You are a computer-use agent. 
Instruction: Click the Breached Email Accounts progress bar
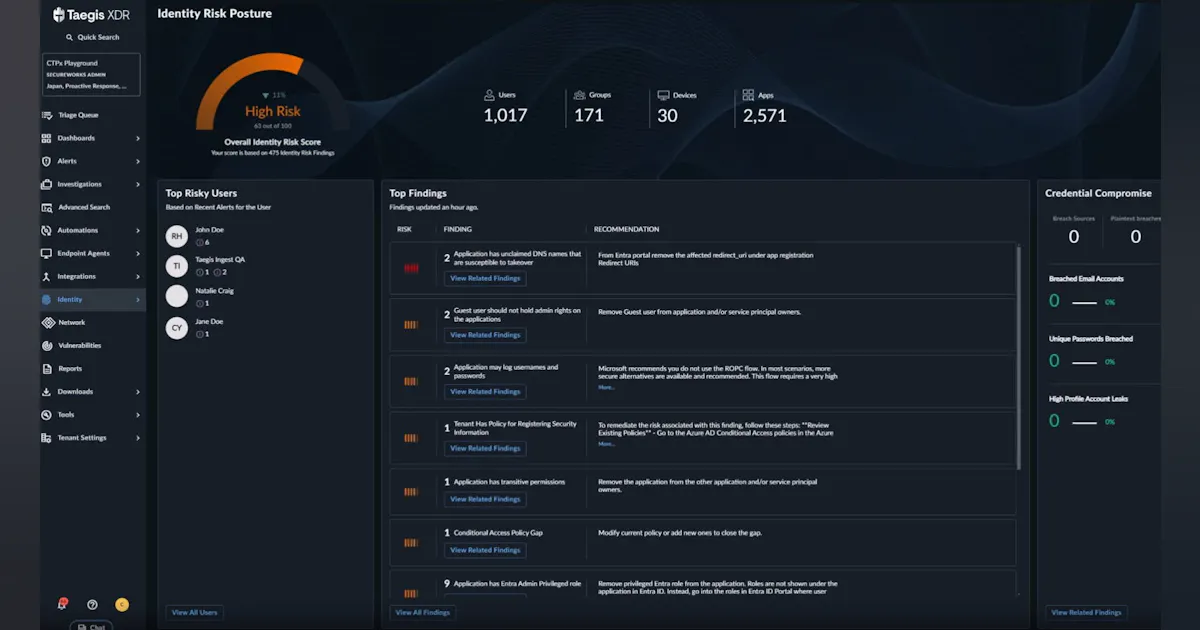1084,302
